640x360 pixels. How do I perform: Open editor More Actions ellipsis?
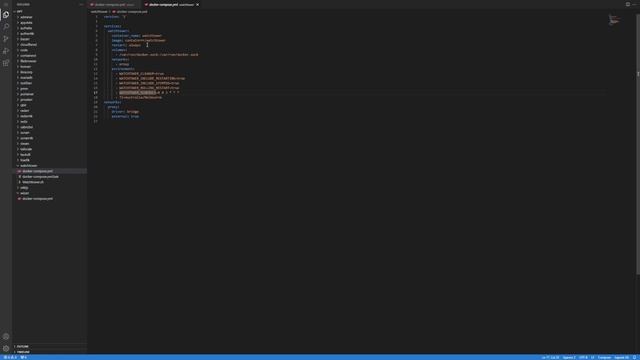(635, 4)
